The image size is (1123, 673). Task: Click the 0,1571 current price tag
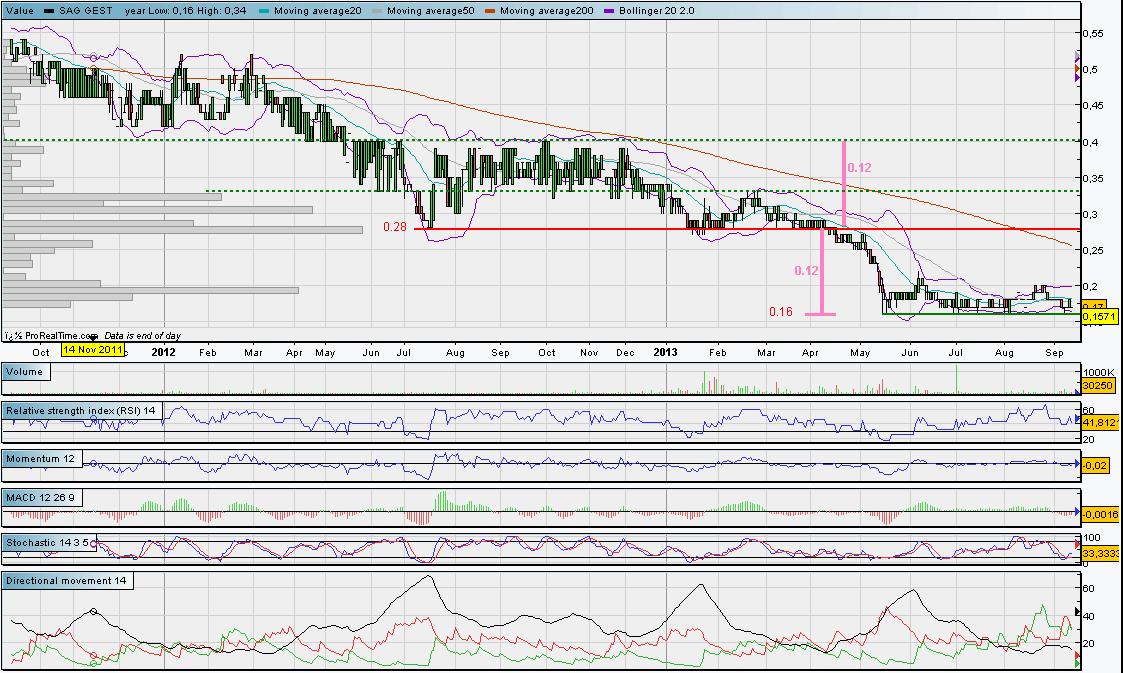(x=1099, y=317)
